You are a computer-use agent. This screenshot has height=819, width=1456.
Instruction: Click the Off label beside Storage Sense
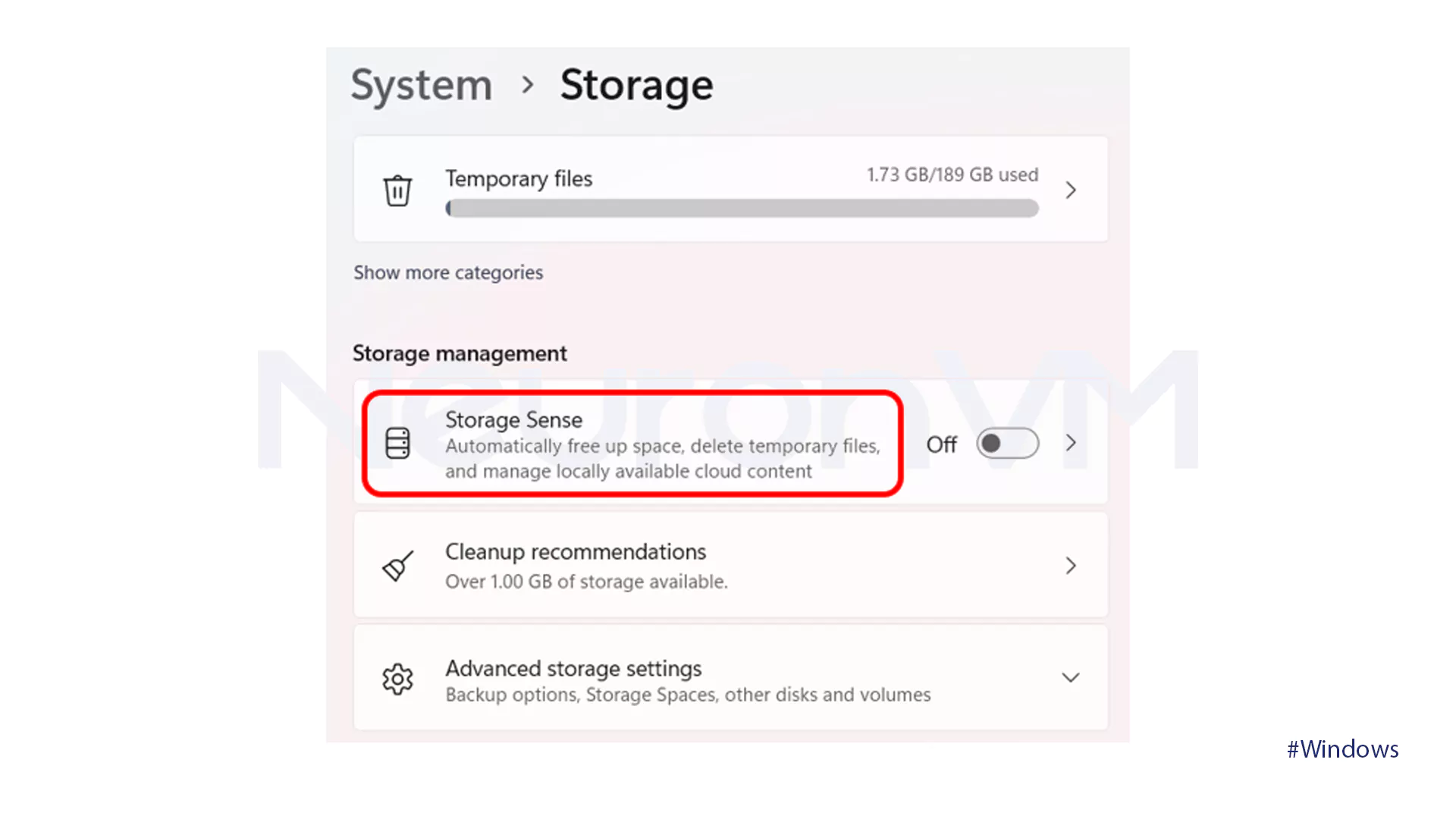click(x=942, y=444)
